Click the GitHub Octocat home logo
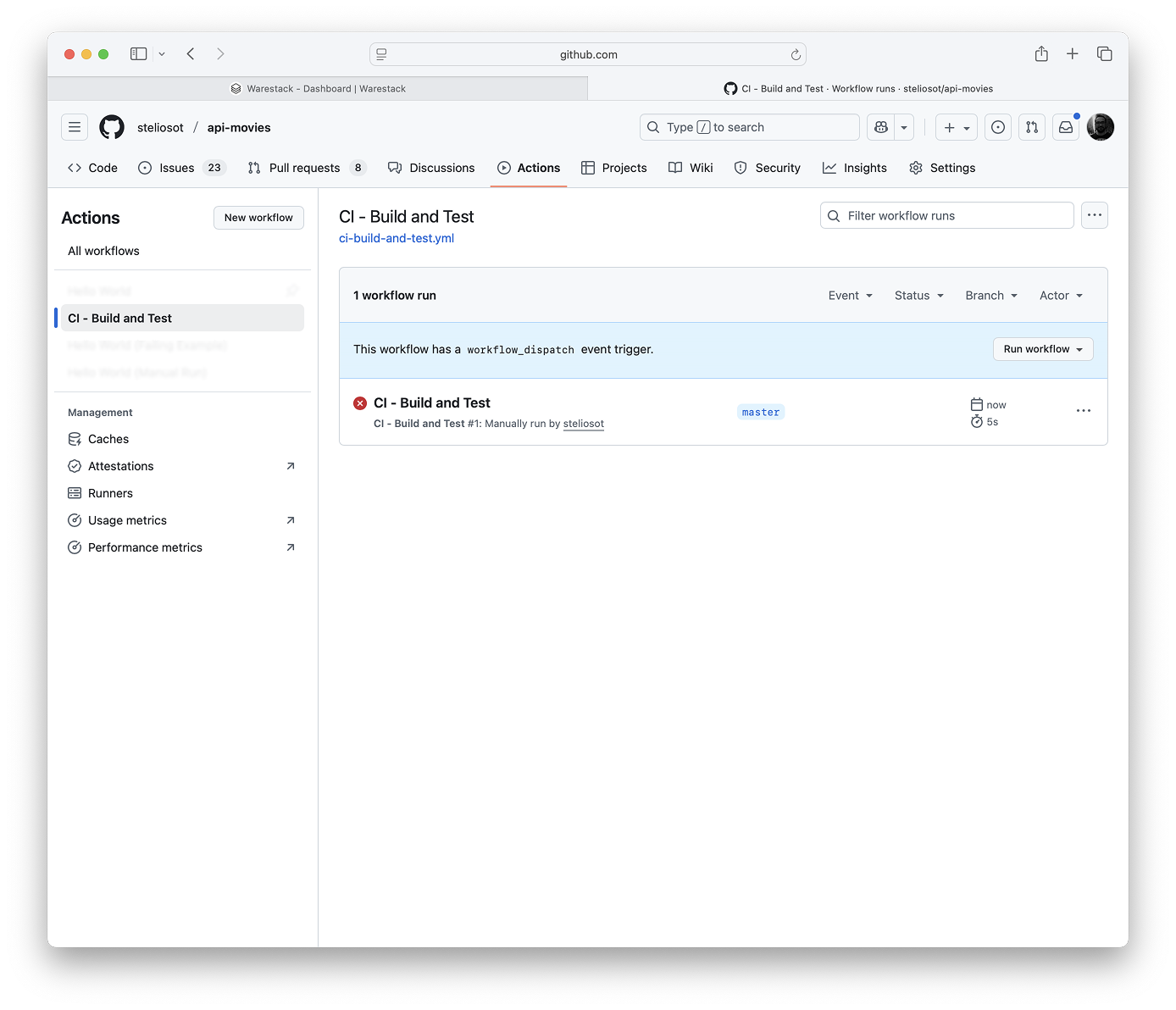Screen dimensions: 1176x1010 coord(112,127)
